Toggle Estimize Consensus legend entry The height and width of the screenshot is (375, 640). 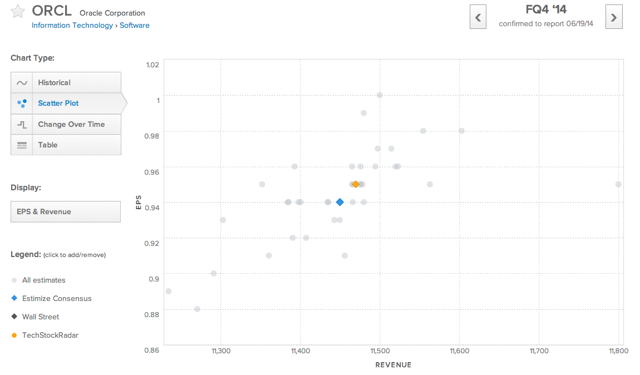[51, 298]
